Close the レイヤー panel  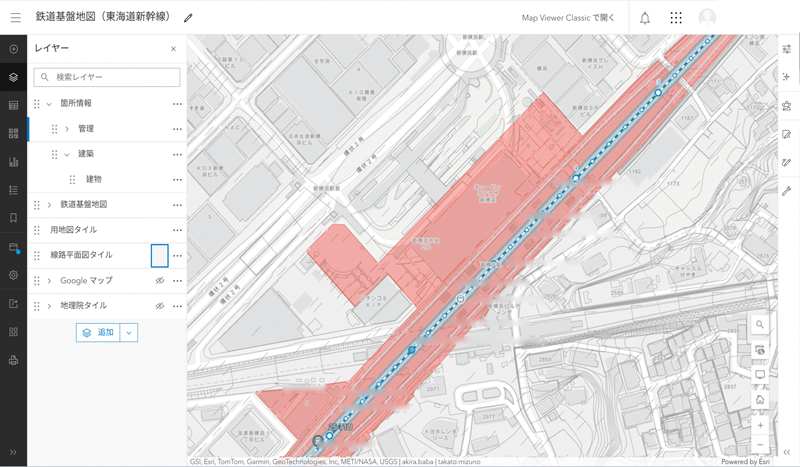click(x=173, y=49)
